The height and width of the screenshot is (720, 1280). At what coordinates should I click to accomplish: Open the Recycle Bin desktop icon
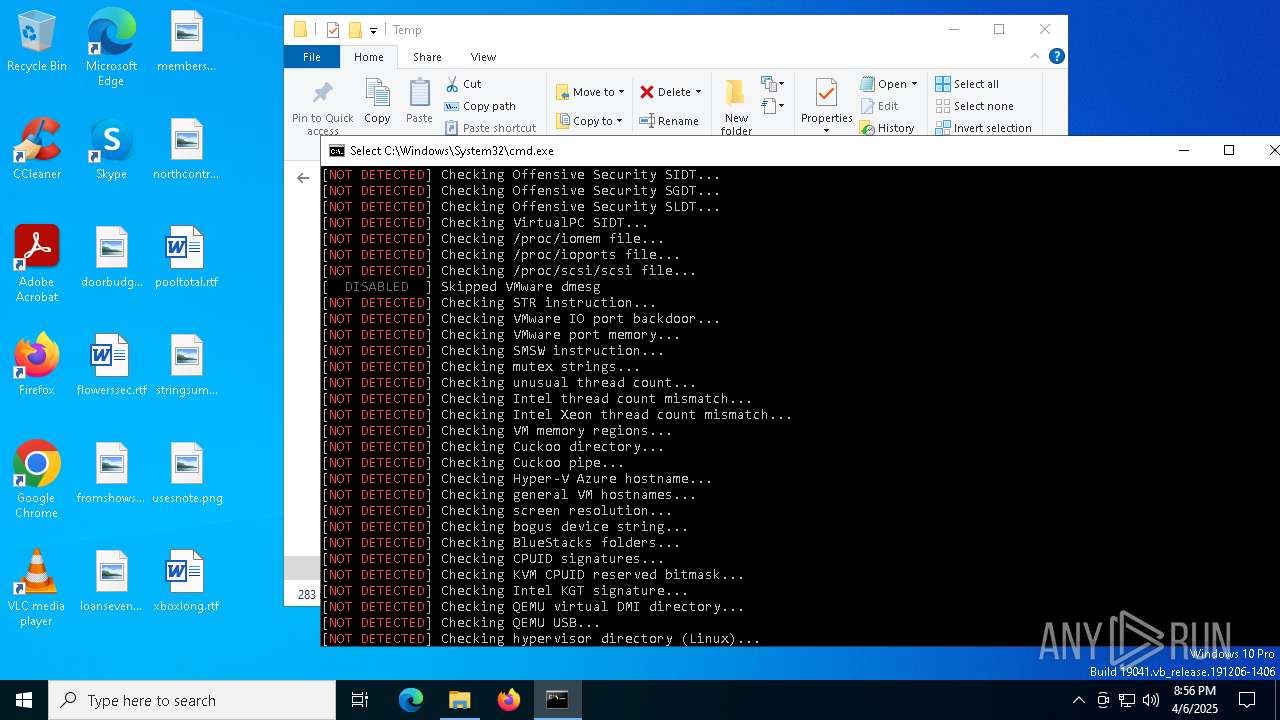pos(37,41)
